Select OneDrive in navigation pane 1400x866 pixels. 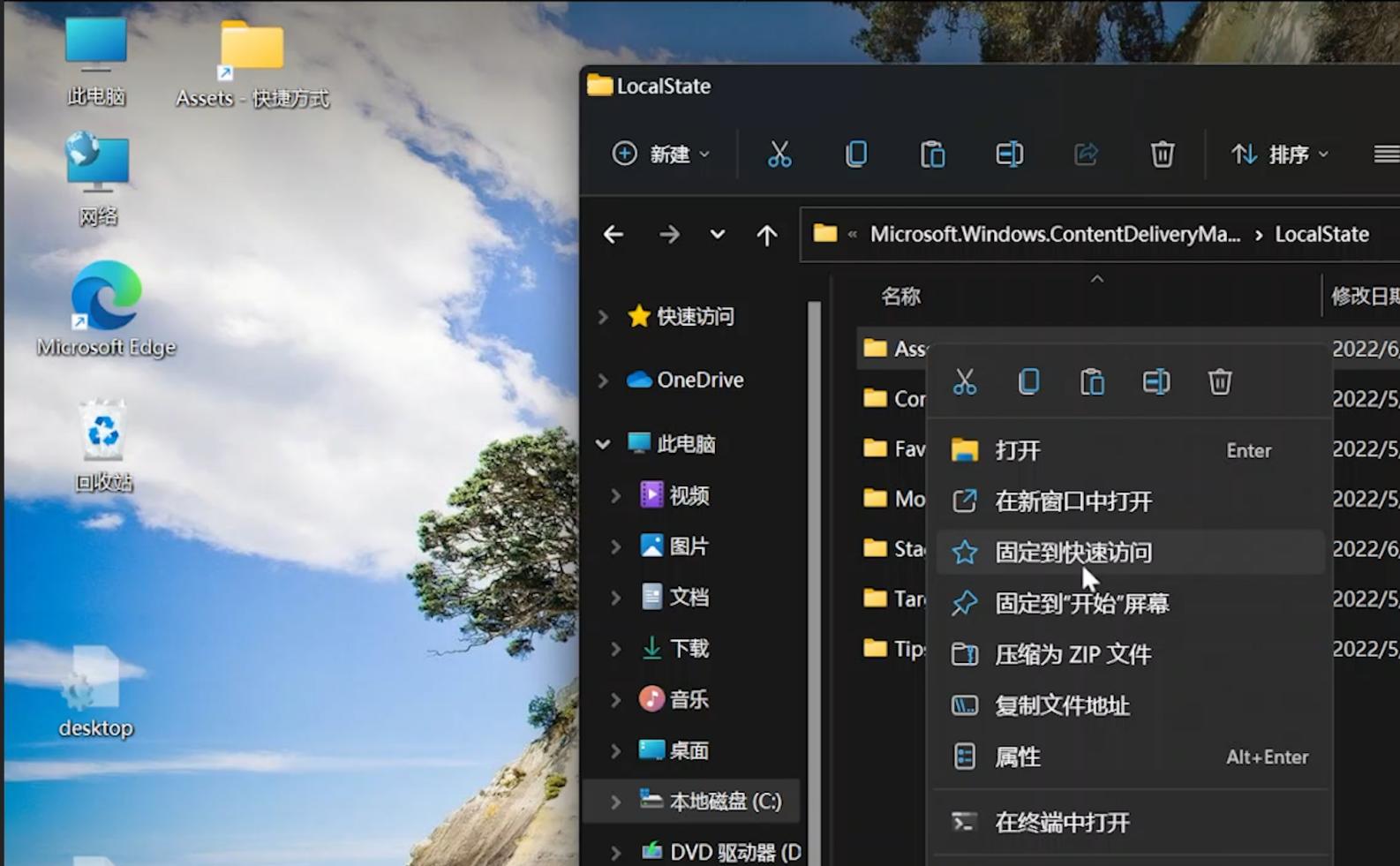pyautogui.click(x=686, y=380)
